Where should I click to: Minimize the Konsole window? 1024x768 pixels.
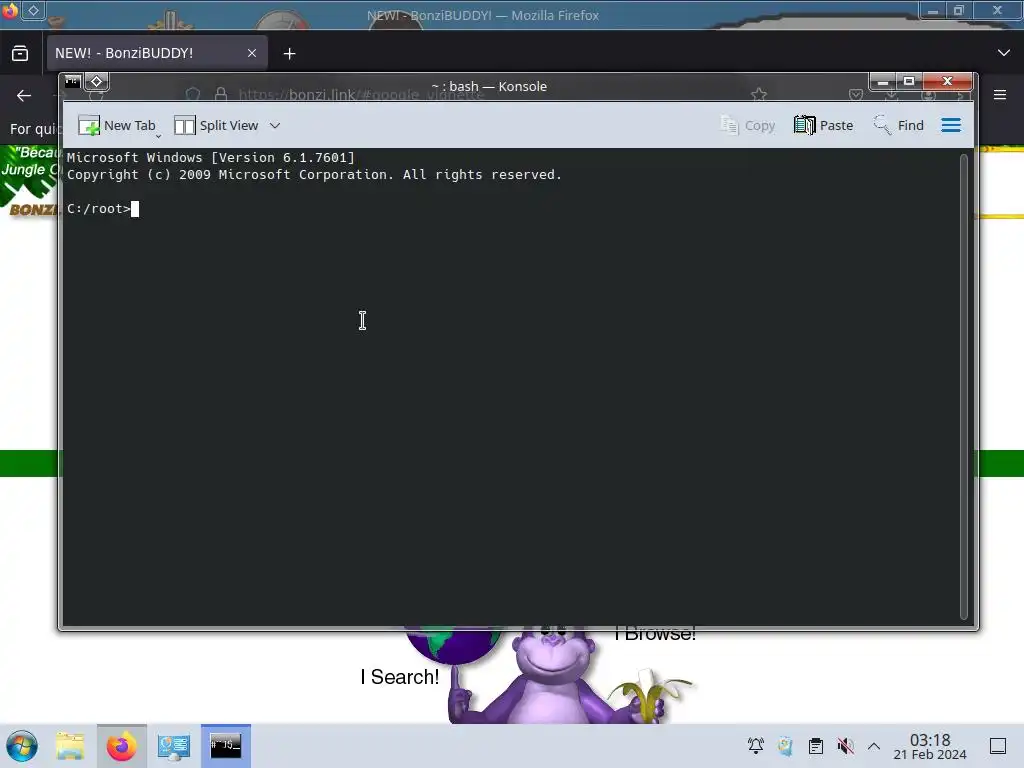click(x=882, y=82)
